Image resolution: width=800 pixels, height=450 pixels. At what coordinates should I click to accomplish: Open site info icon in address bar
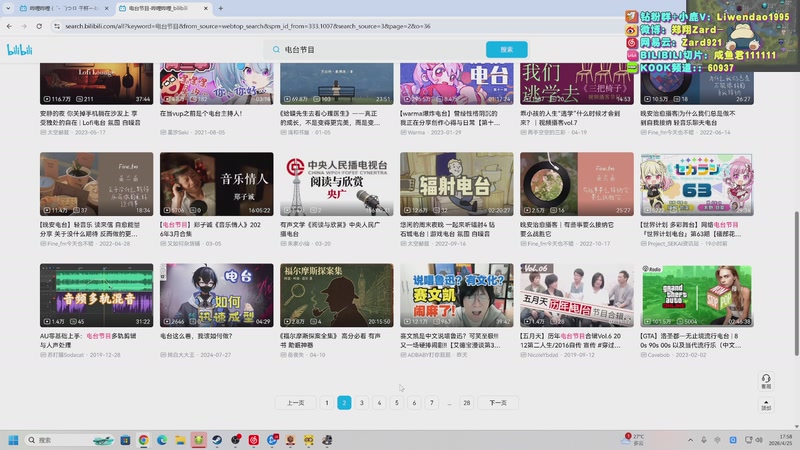point(57,26)
